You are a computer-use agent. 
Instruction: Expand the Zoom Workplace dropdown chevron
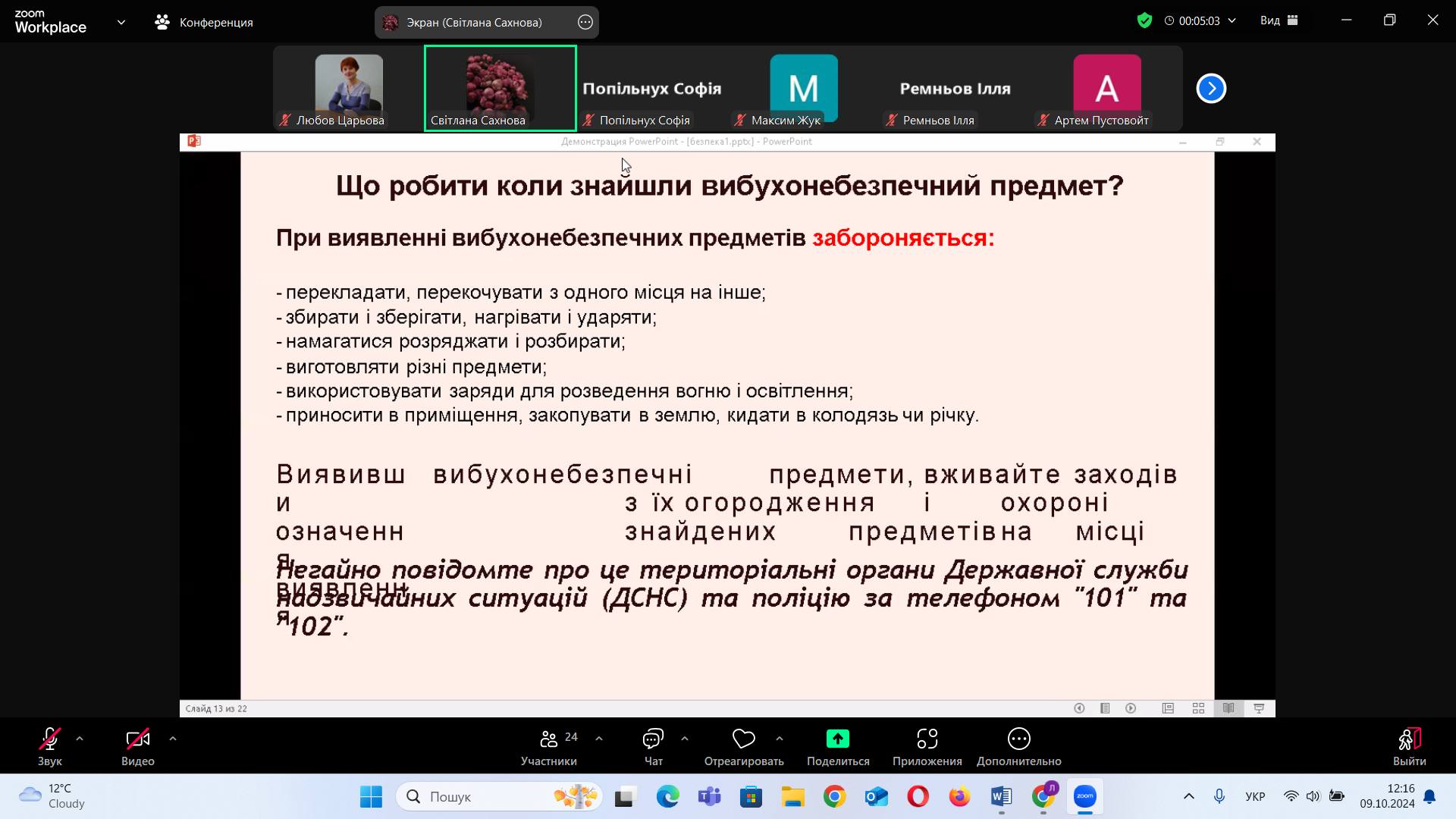121,22
